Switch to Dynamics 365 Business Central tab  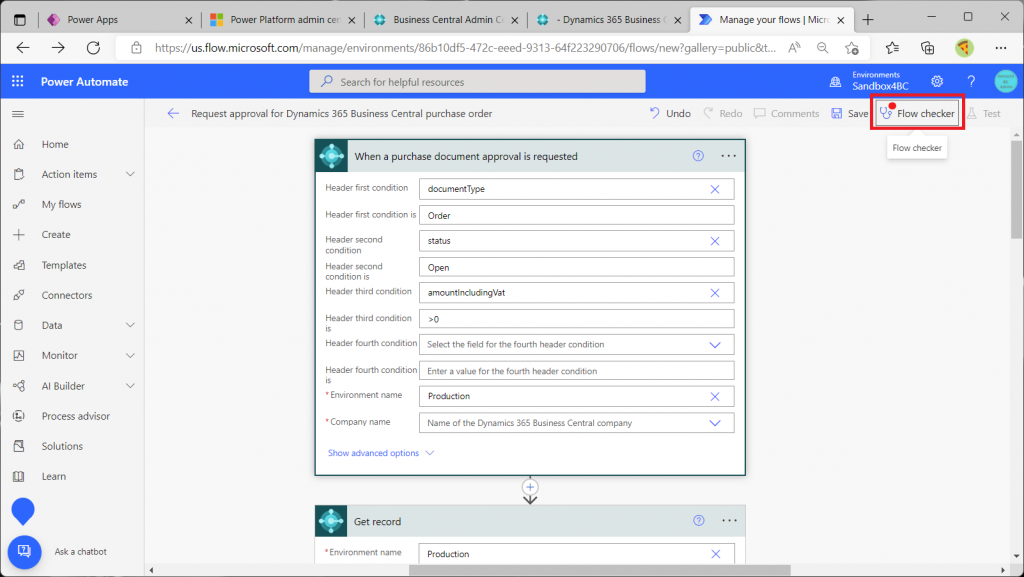[609, 20]
